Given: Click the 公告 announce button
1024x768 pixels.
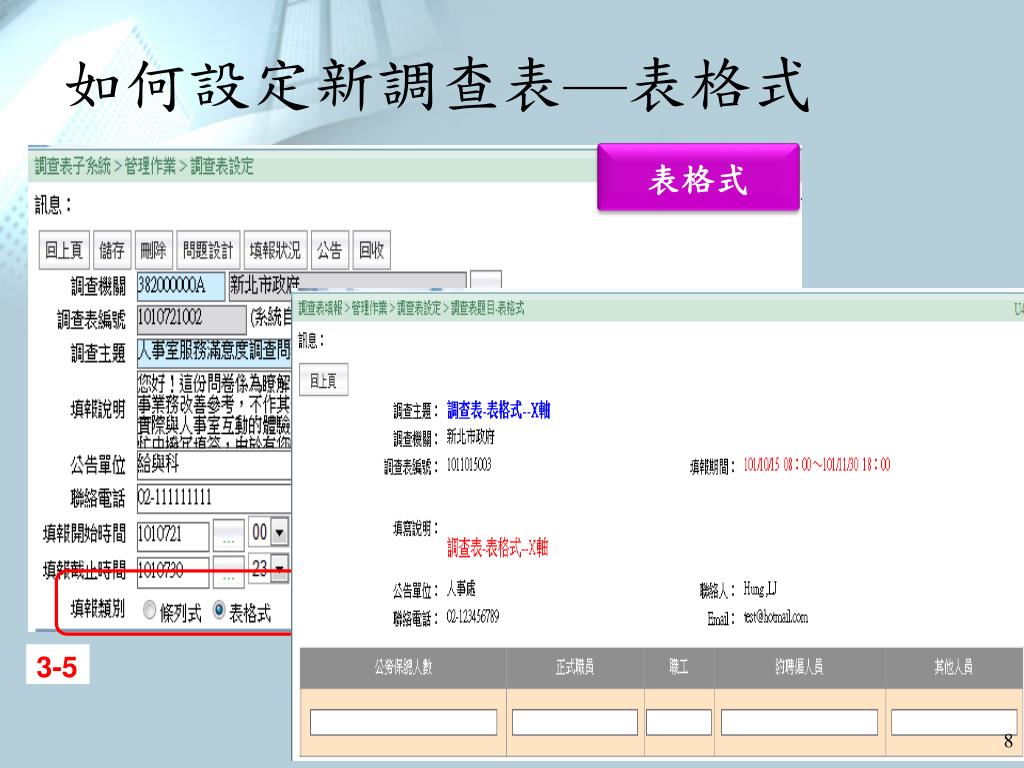Looking at the screenshot, I should pyautogui.click(x=330, y=249).
